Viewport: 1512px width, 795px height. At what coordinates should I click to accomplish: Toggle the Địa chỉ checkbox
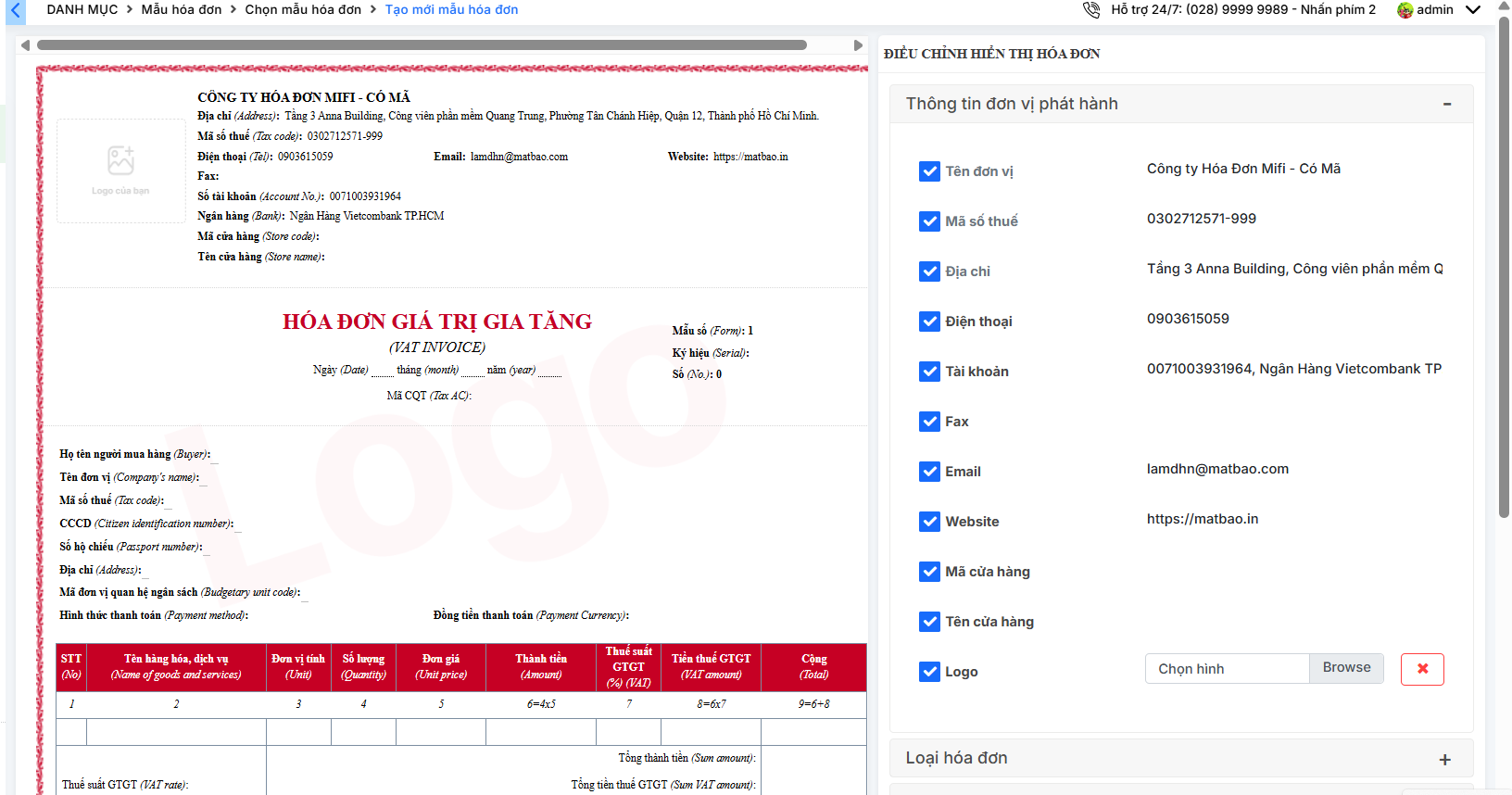(929, 271)
